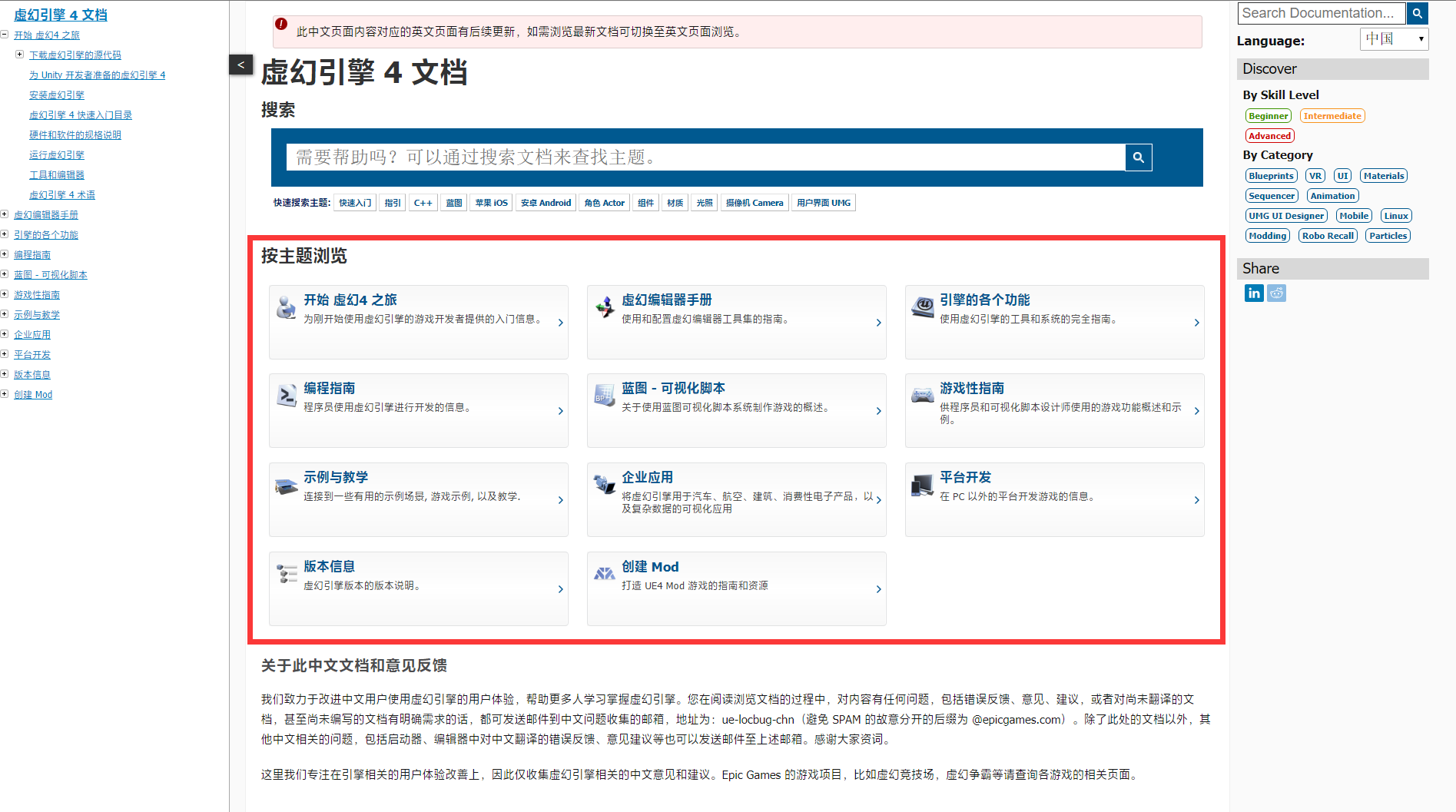Click the 示例与教学 card icon

tap(287, 485)
